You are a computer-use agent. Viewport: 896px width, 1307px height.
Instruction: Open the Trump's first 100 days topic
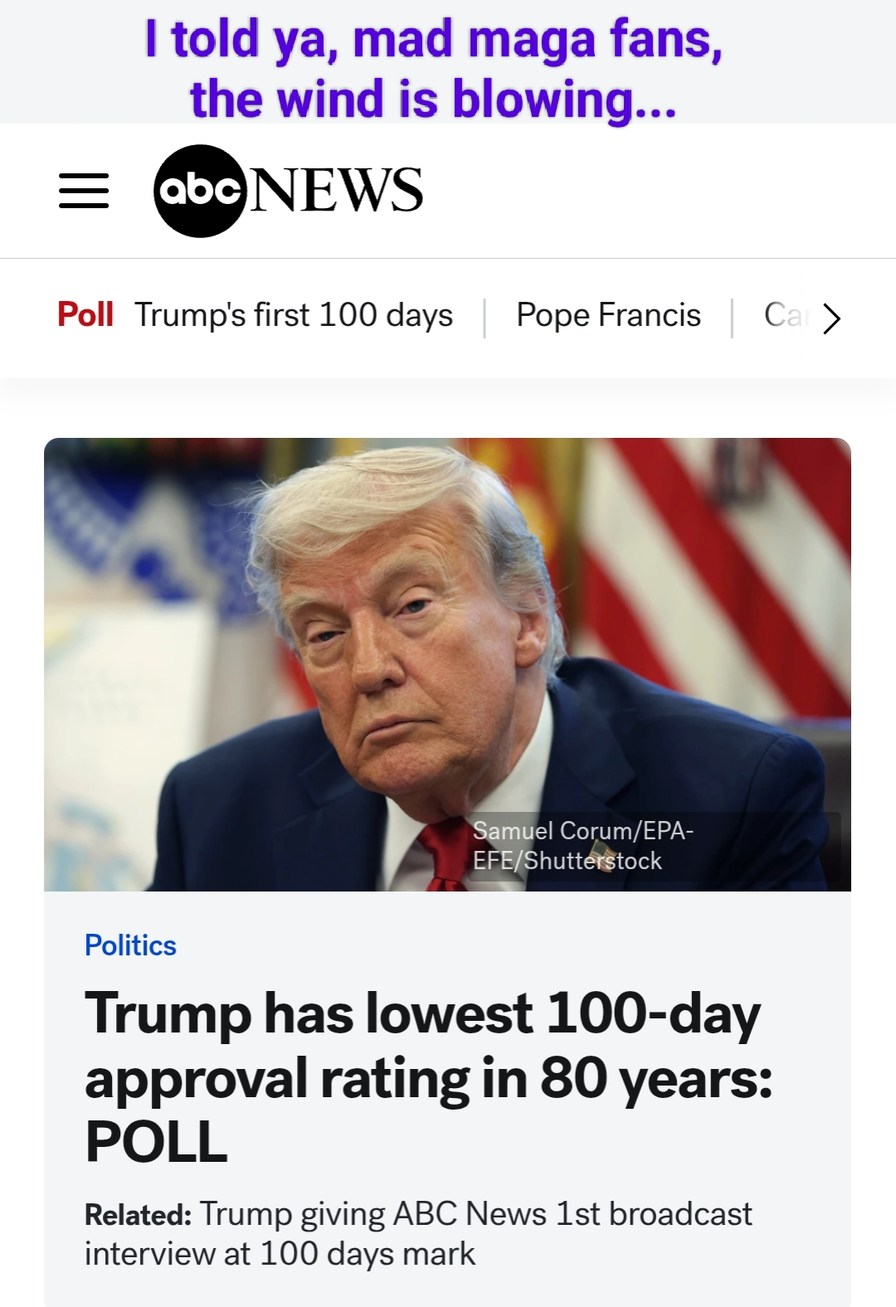click(294, 315)
